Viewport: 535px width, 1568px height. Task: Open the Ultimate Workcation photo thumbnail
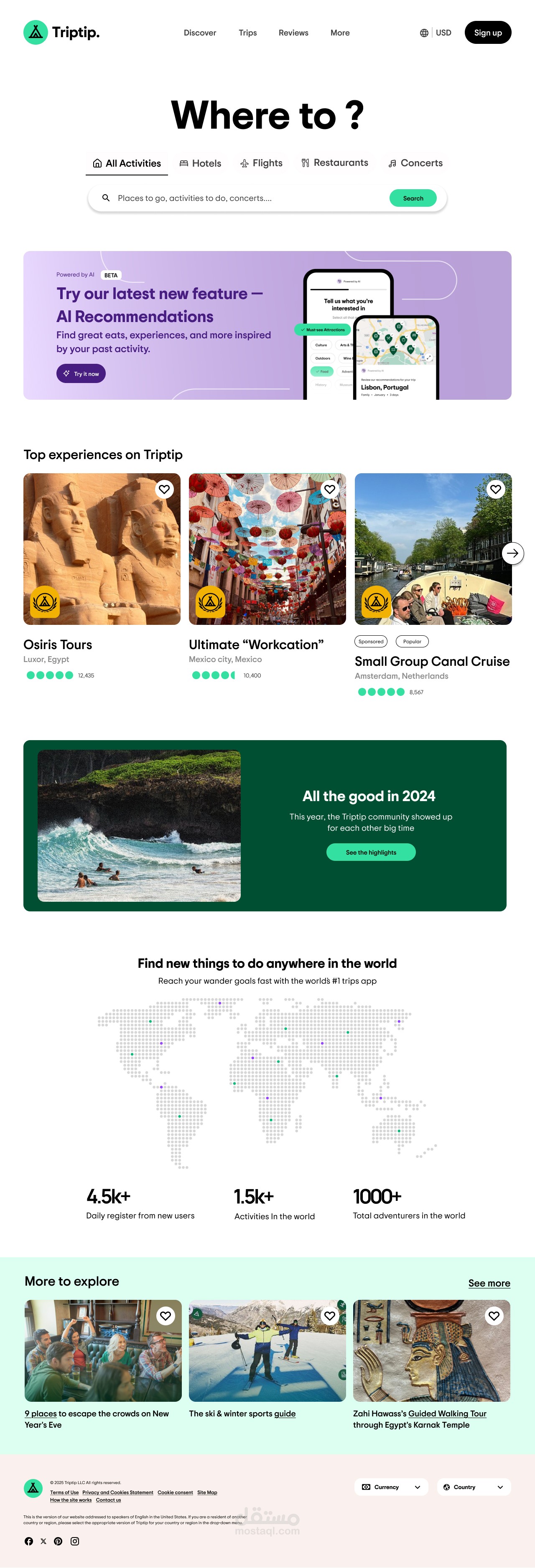[267, 549]
